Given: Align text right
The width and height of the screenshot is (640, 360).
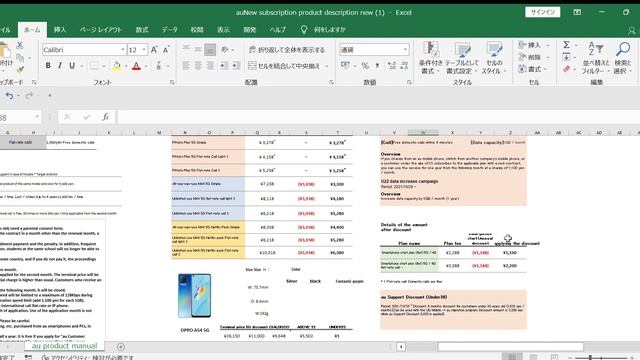Looking at the screenshot, I should pyautogui.click(x=210, y=65).
